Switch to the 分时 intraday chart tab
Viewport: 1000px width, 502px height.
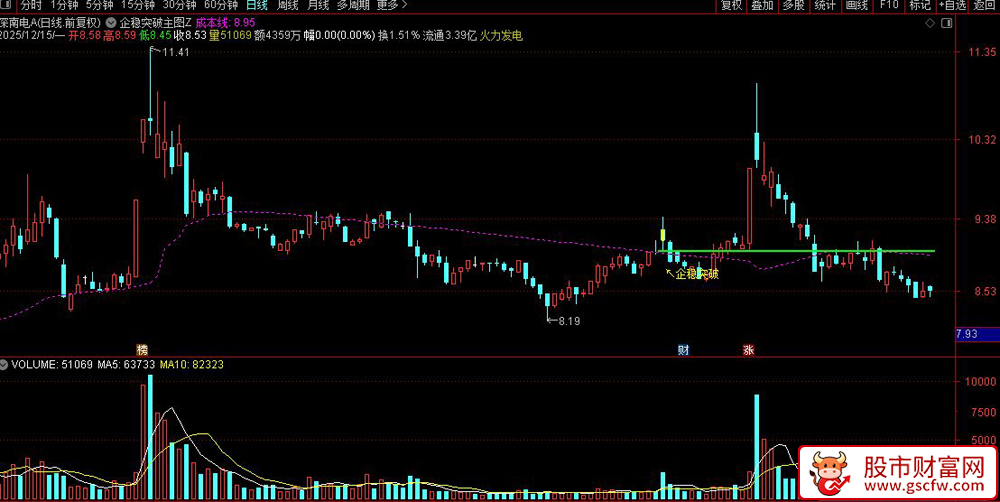pyautogui.click(x=31, y=5)
